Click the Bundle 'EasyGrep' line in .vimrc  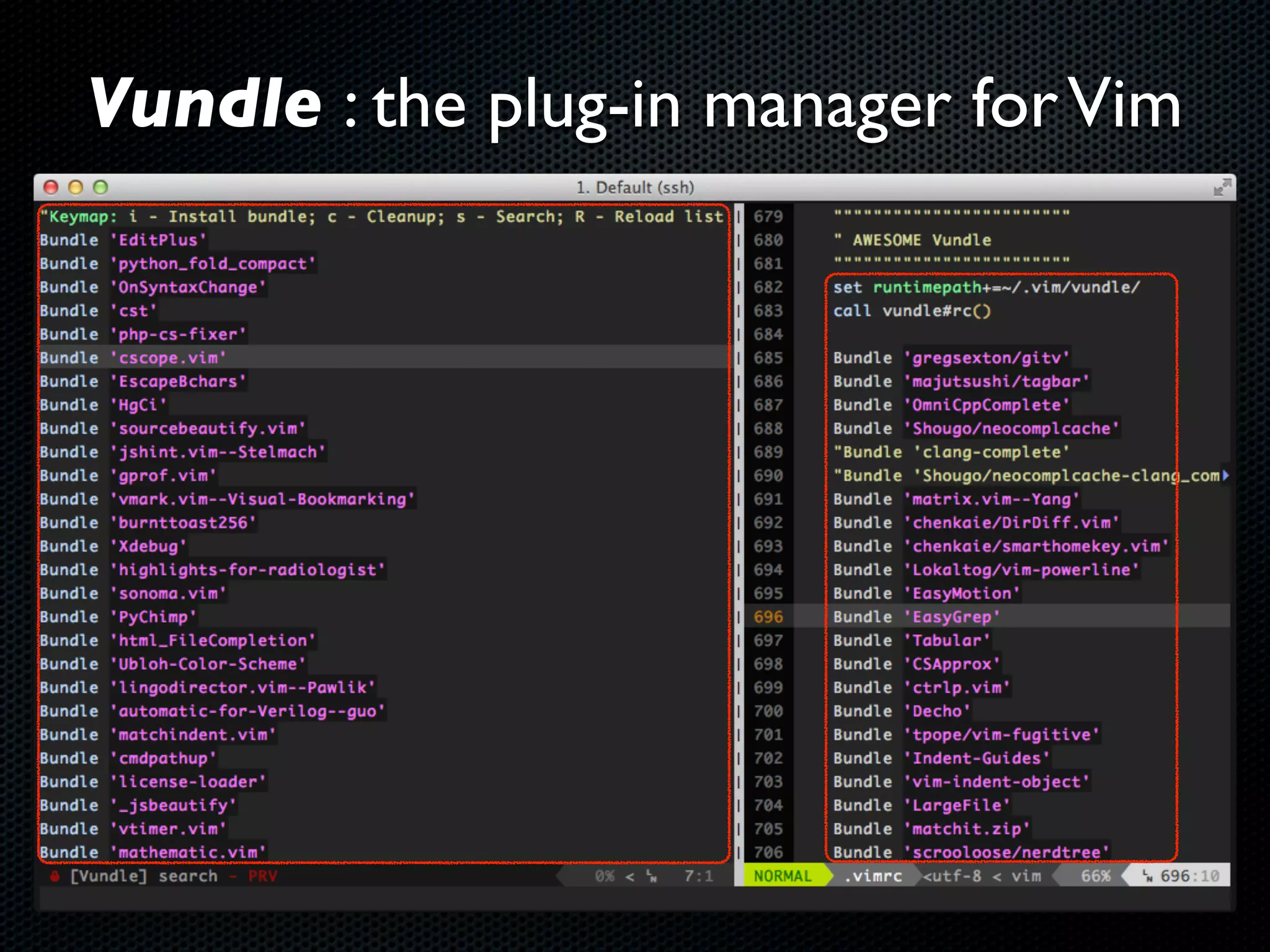[x=916, y=617]
